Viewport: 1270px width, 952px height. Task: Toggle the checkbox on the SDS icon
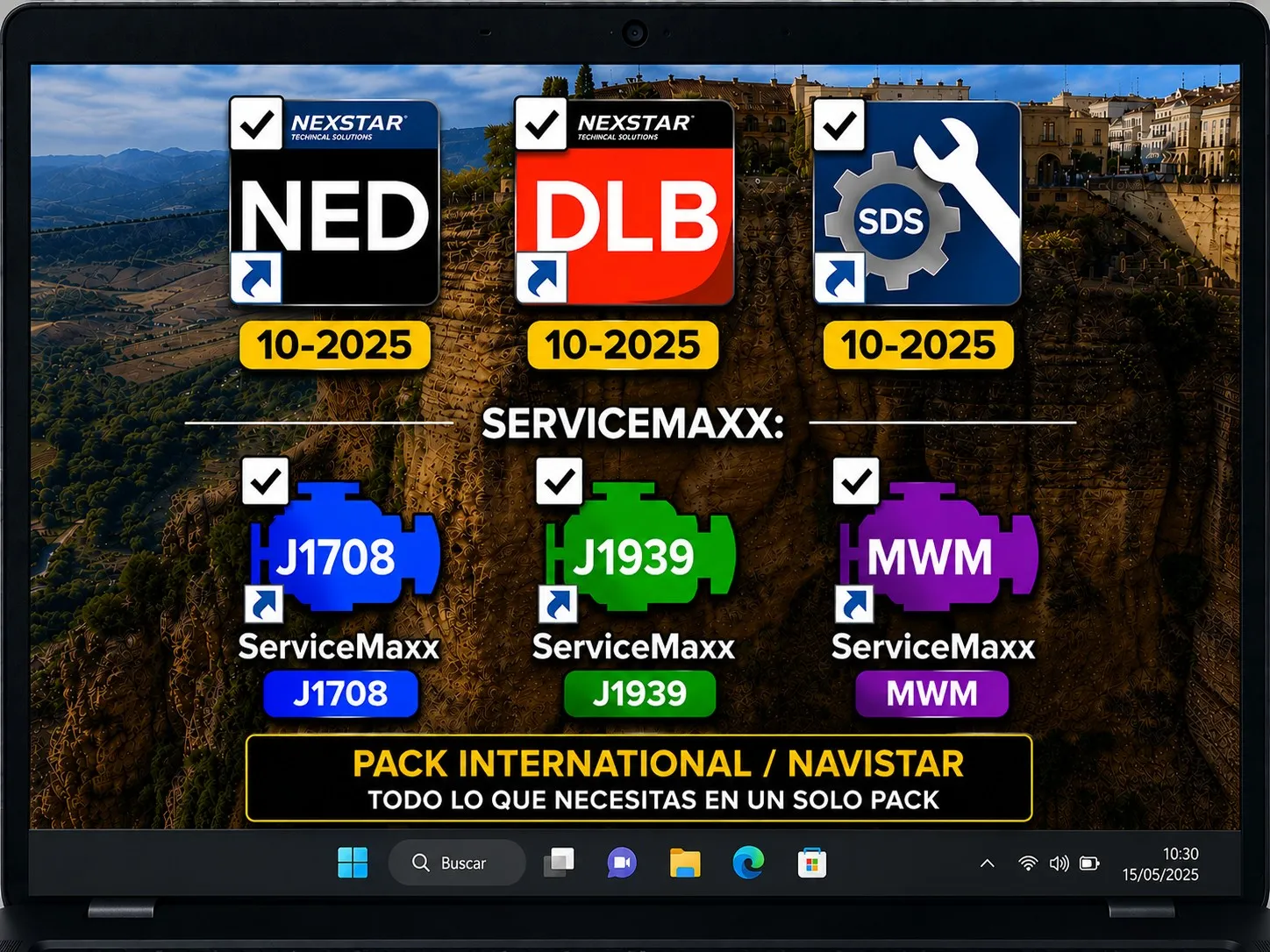839,124
